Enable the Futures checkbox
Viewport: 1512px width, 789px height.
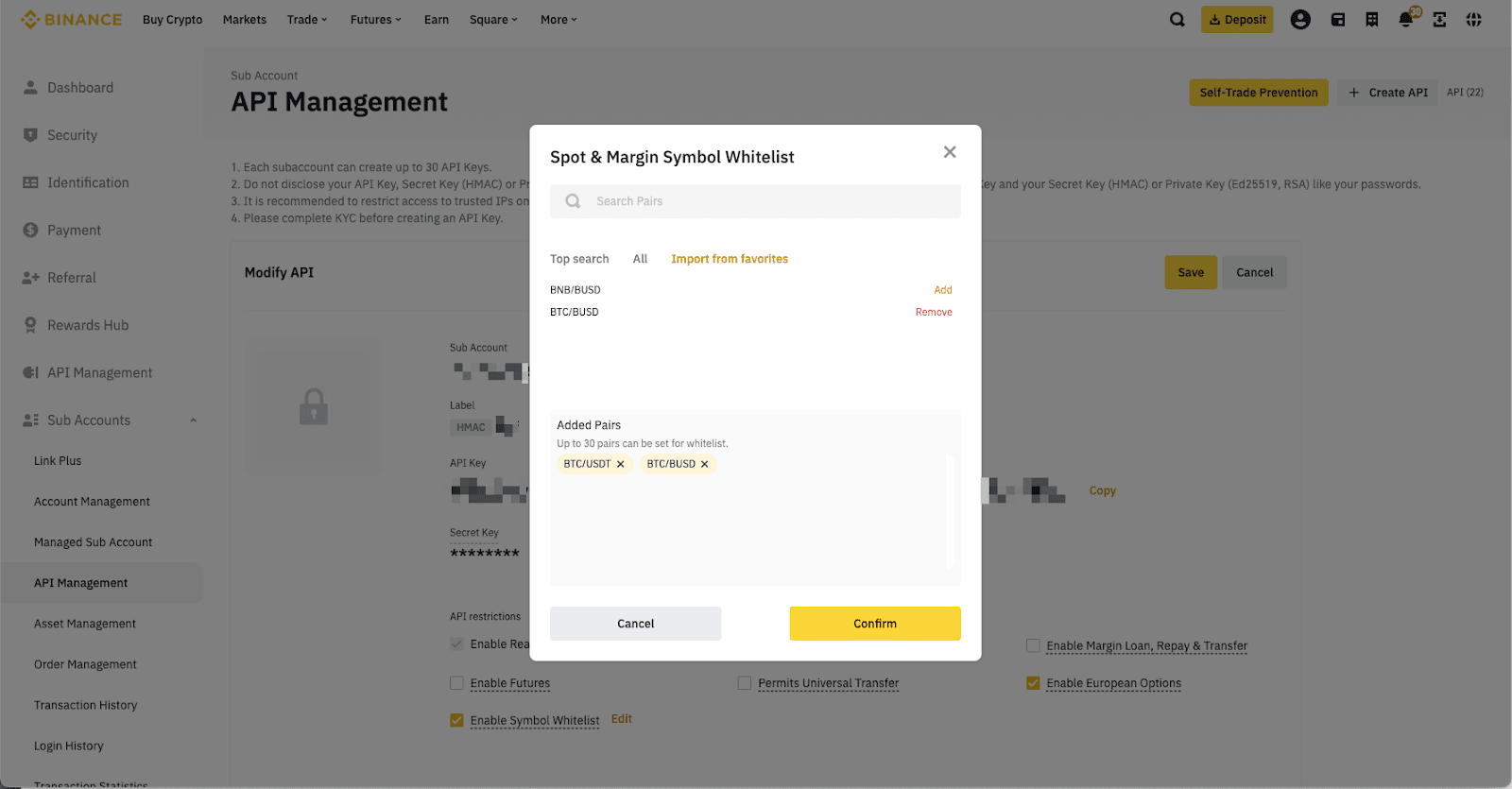pos(457,683)
